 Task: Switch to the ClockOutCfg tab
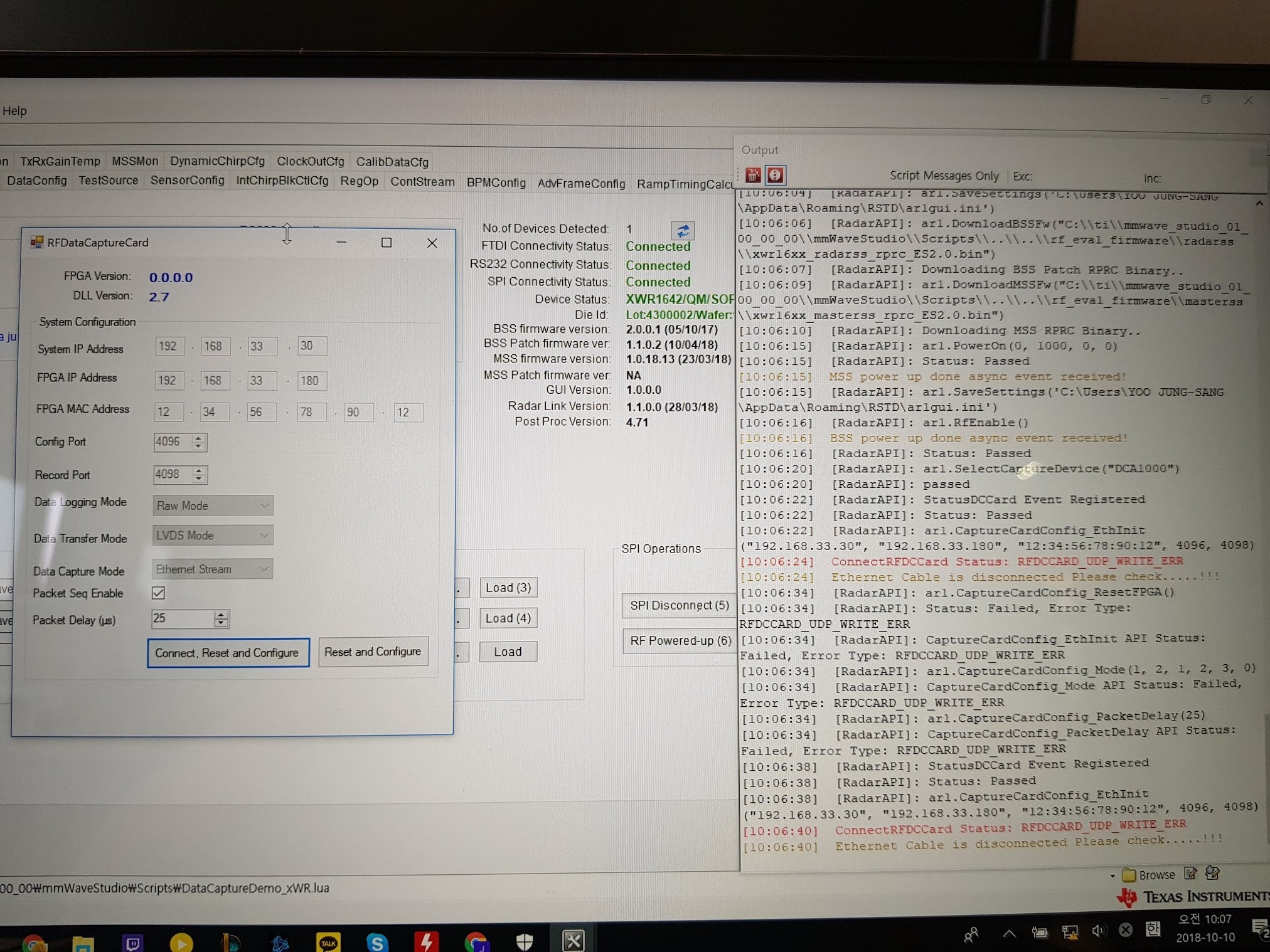coord(311,162)
